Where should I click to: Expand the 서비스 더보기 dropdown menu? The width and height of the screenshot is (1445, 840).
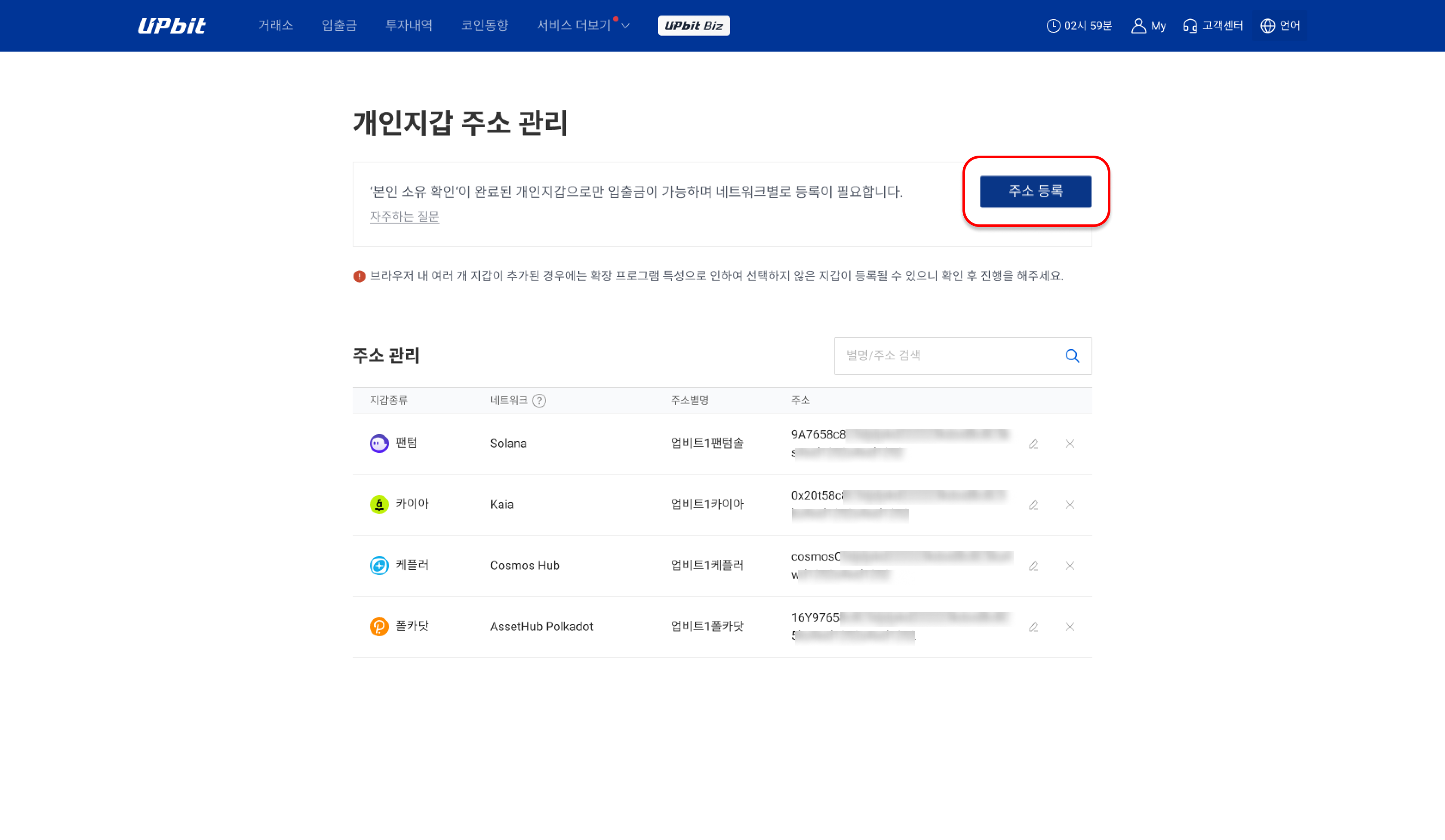[583, 25]
